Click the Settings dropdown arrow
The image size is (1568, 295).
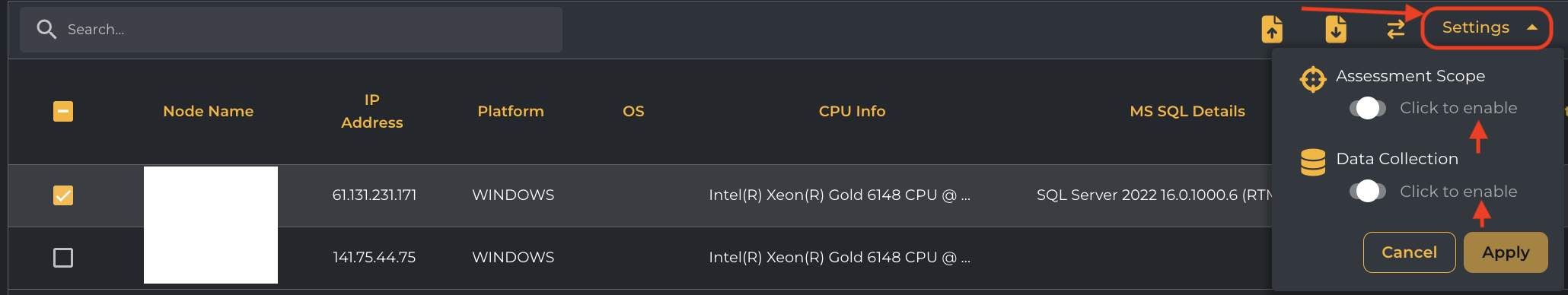point(1532,28)
